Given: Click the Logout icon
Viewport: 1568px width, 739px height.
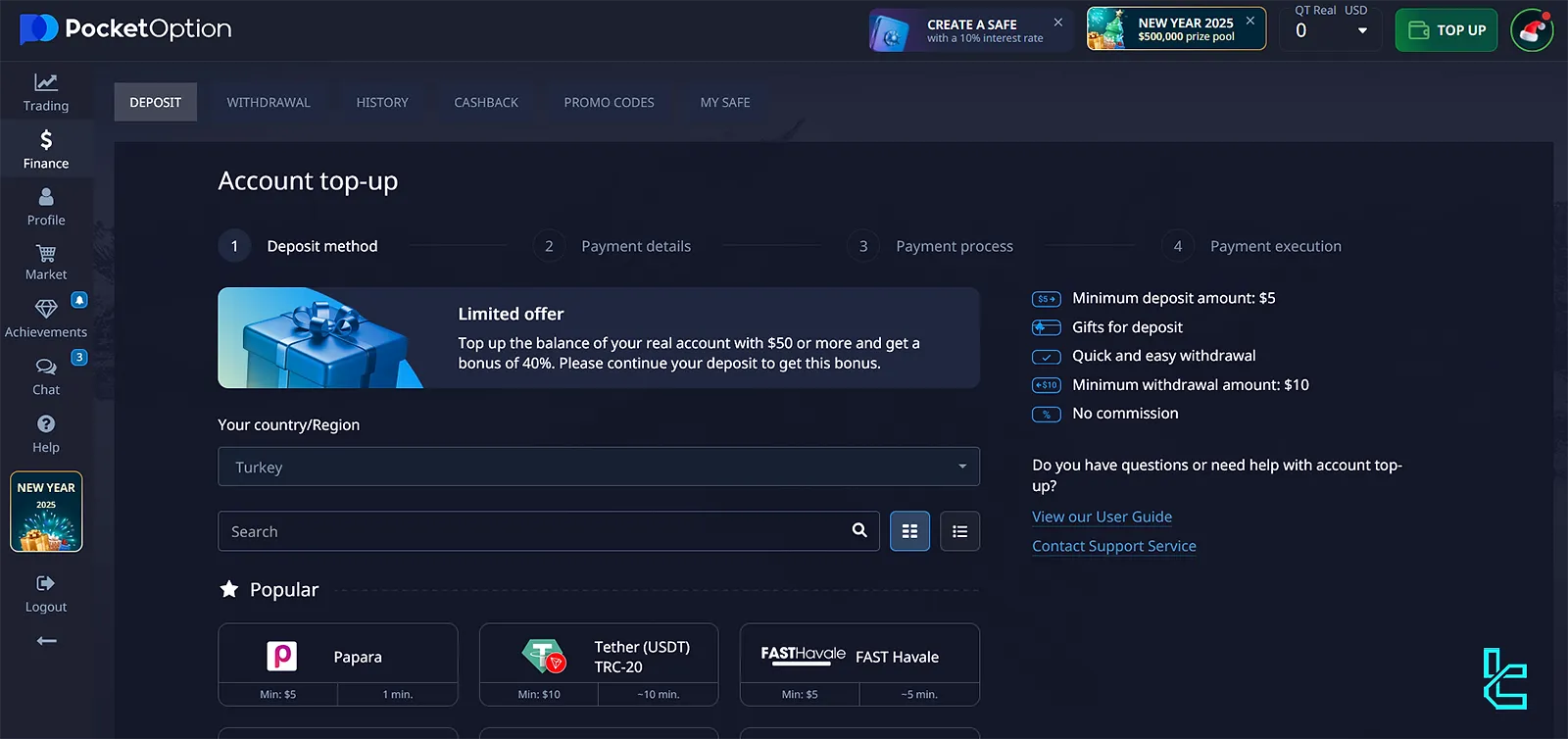Looking at the screenshot, I should pos(46,583).
